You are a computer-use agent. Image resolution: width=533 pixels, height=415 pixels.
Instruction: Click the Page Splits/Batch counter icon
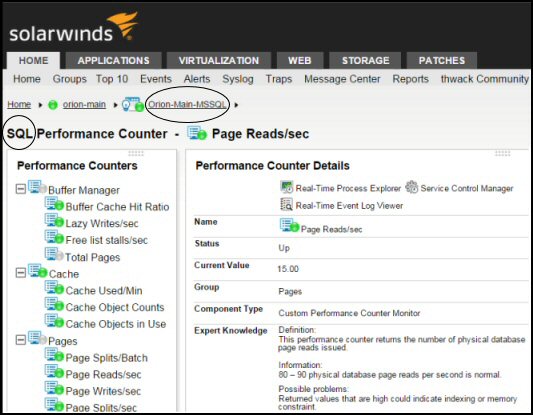coord(54,355)
